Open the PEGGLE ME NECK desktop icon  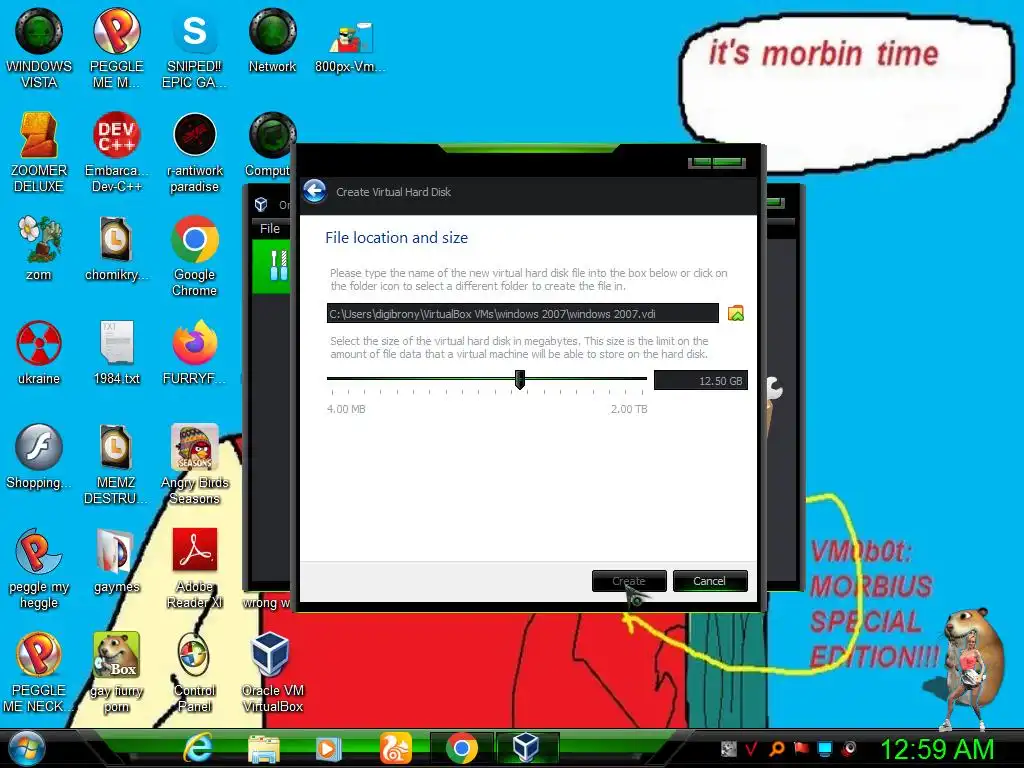pos(39,672)
